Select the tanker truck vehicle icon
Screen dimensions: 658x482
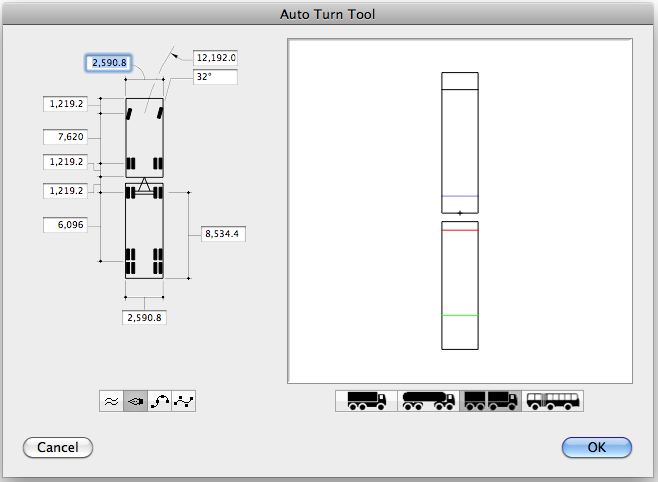(428, 401)
